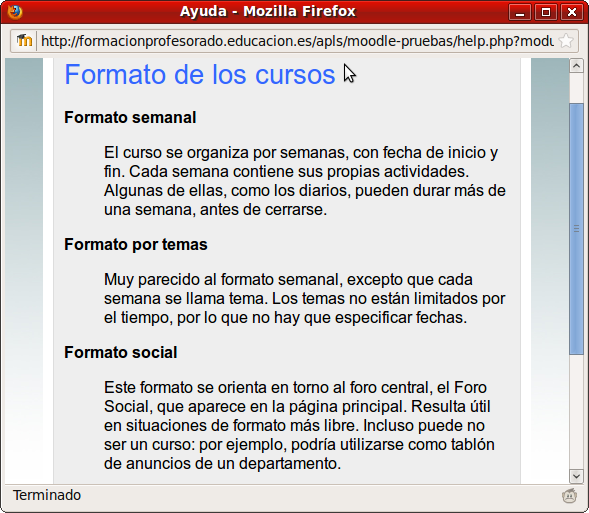This screenshot has width=589, height=513.
Task: Click the 'Formato social' heading
Action: pyautogui.click(x=121, y=353)
